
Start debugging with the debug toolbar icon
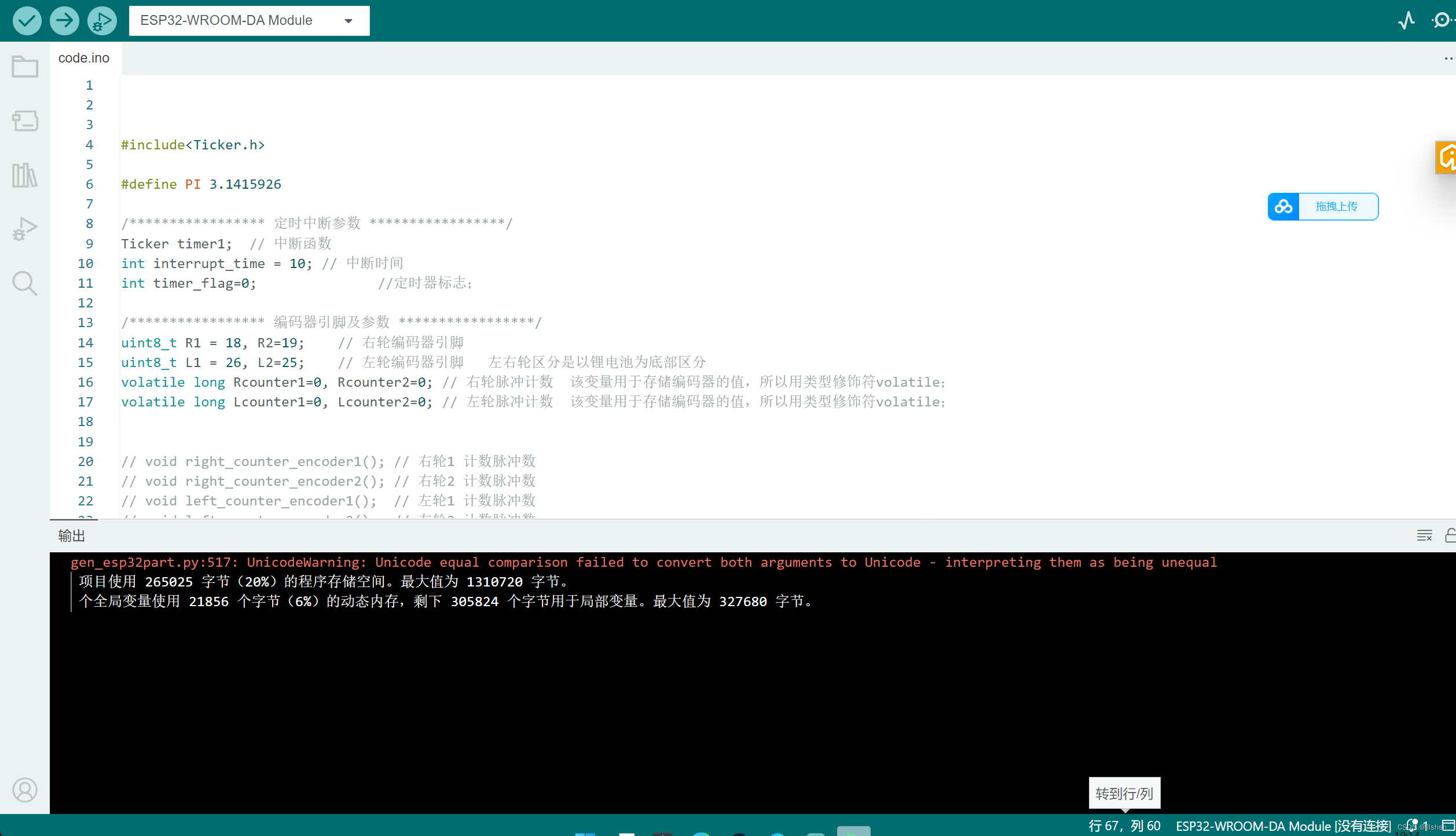pos(102,20)
